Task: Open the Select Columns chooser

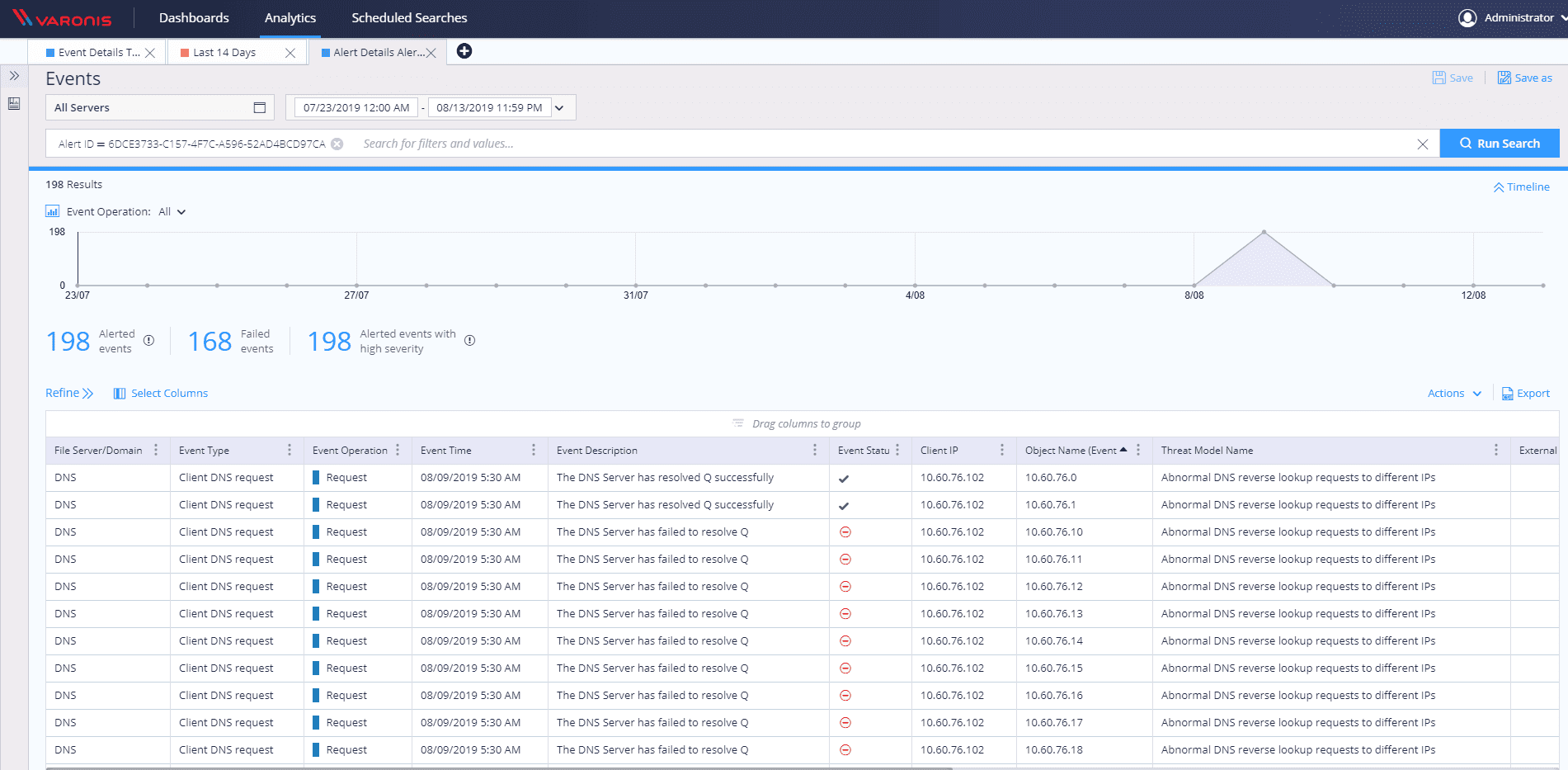Action: (x=161, y=394)
